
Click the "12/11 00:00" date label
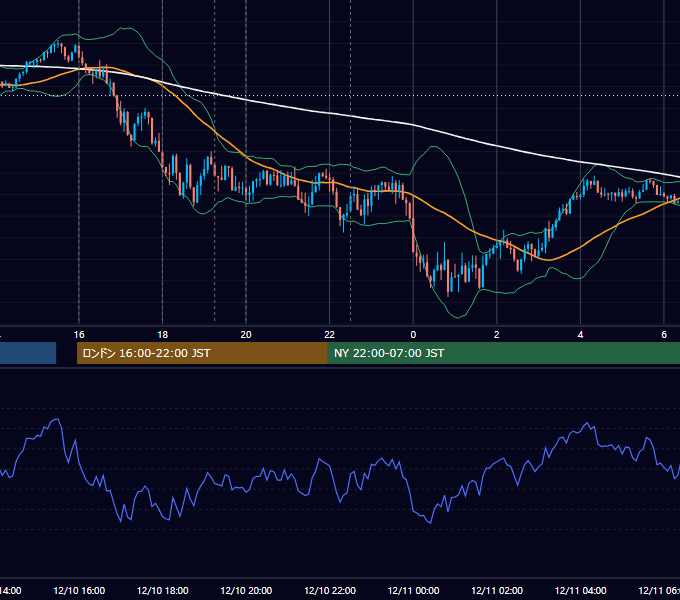pos(413,590)
